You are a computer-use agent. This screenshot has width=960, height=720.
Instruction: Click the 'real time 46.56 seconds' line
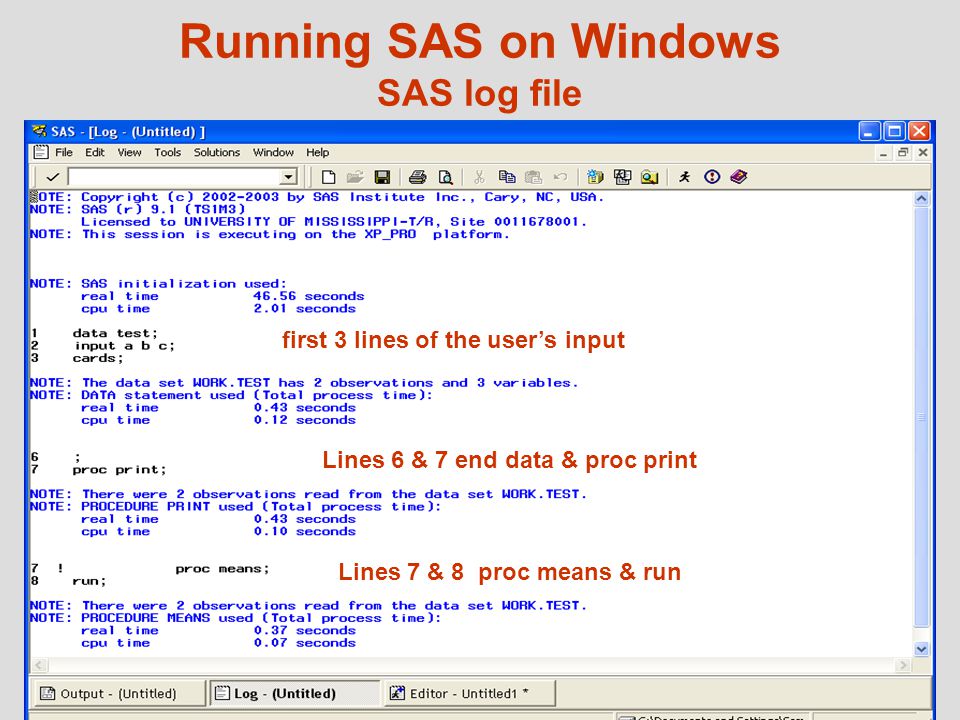coord(222,296)
